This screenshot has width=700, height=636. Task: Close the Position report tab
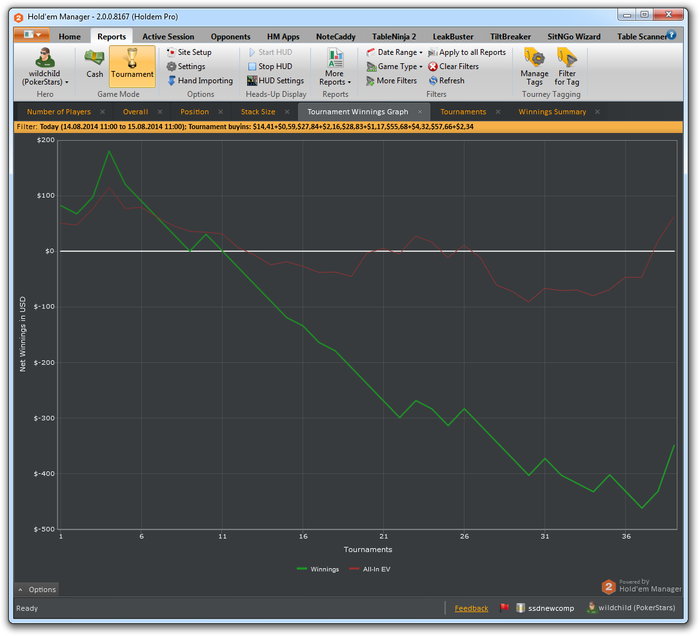pyautogui.click(x=221, y=112)
